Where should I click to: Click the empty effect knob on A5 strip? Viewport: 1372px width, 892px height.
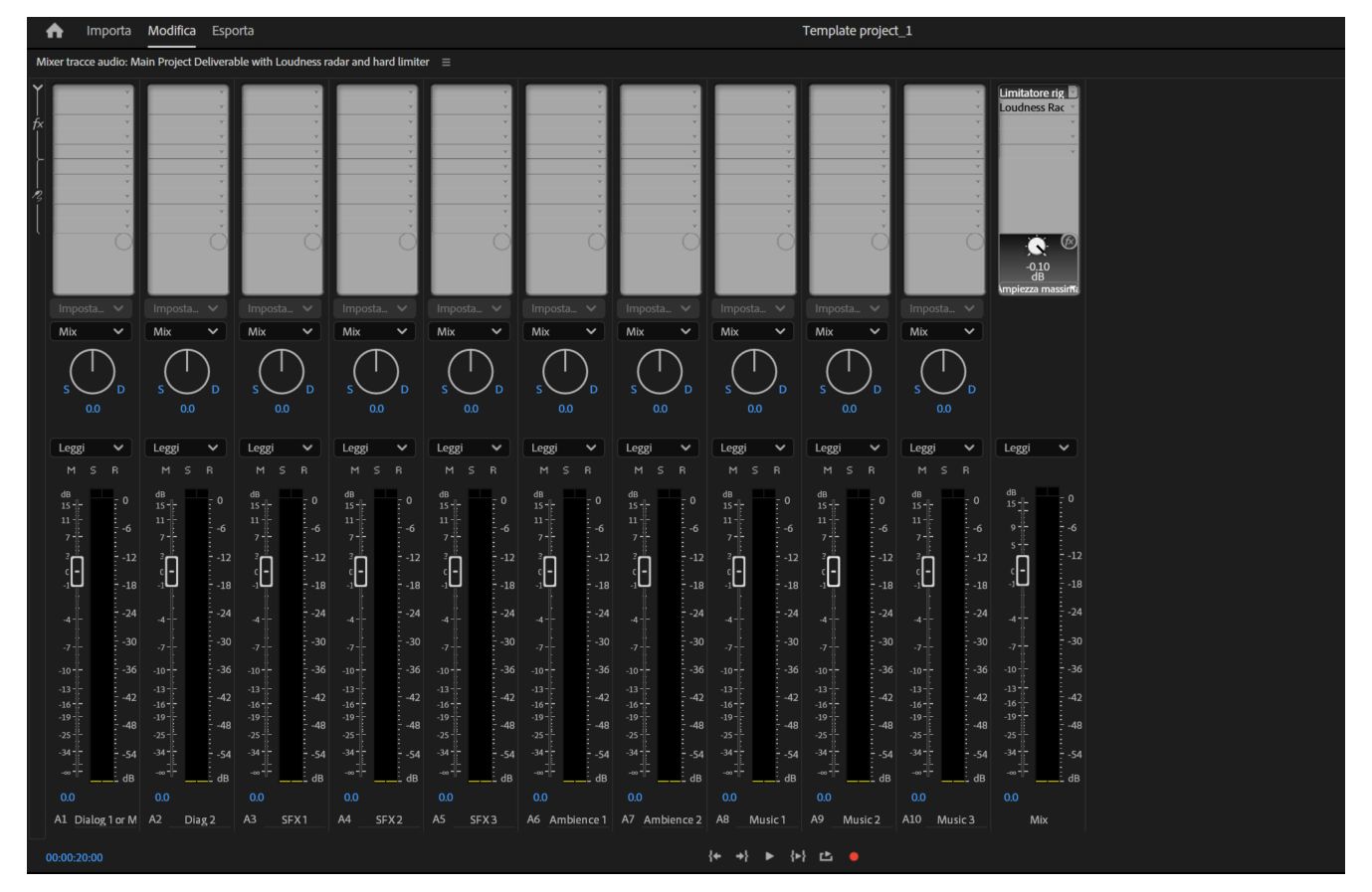501,241
